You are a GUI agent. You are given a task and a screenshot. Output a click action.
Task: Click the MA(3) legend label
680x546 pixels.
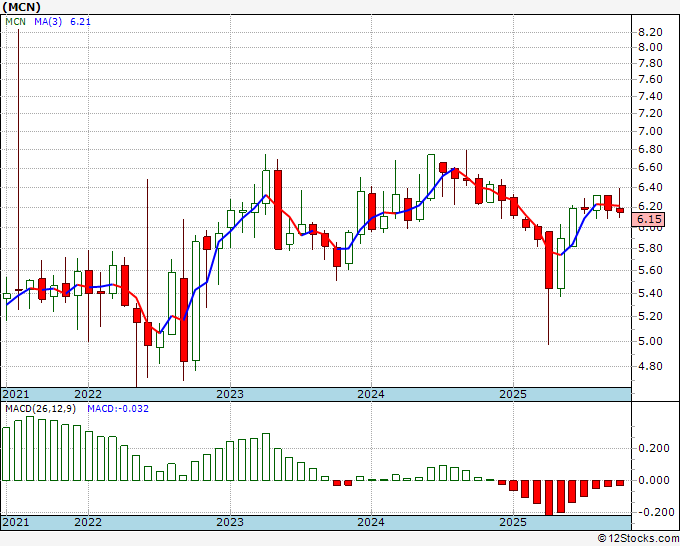point(48,21)
